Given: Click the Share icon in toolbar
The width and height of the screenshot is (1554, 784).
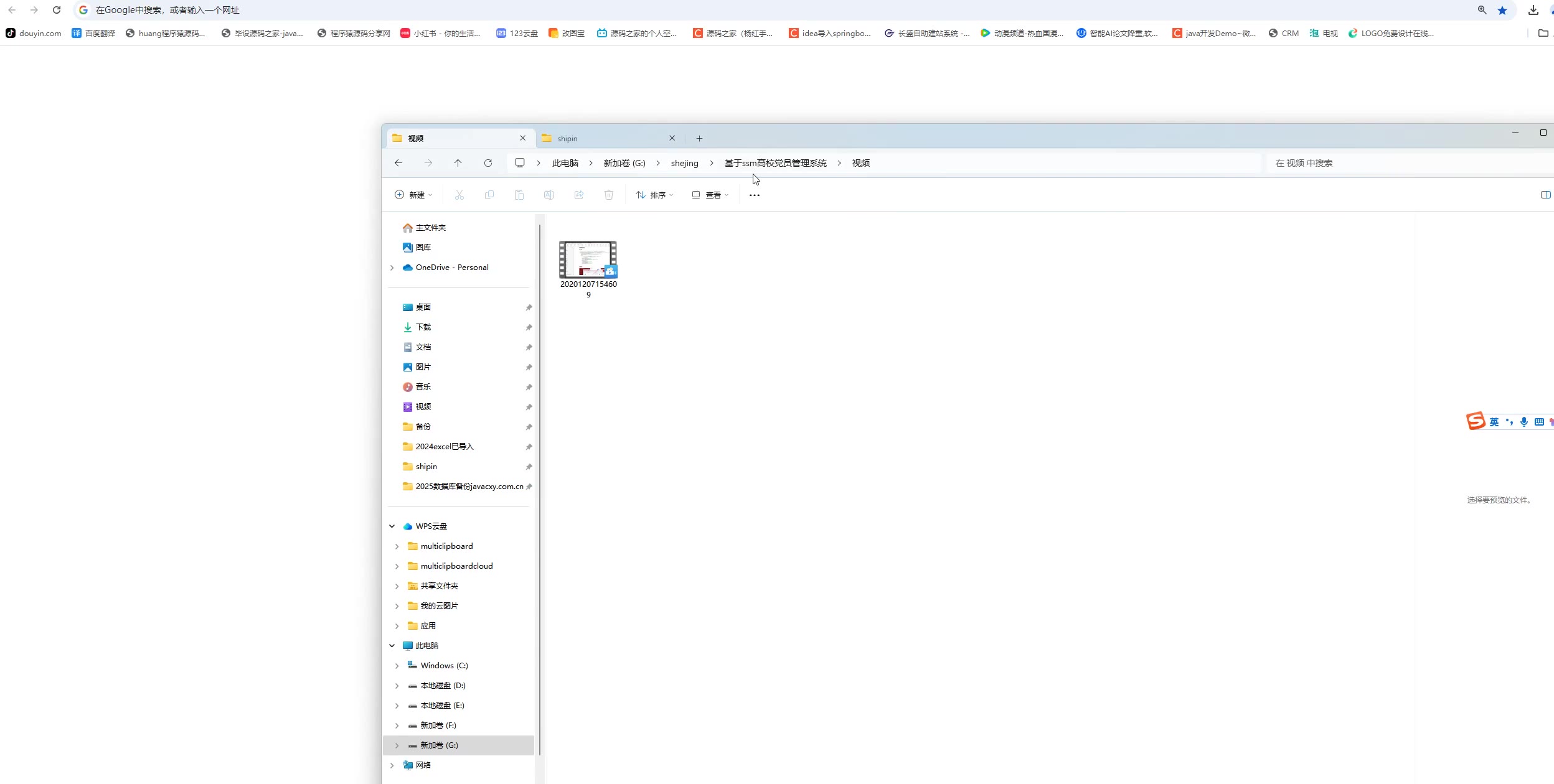Looking at the screenshot, I should (x=579, y=195).
